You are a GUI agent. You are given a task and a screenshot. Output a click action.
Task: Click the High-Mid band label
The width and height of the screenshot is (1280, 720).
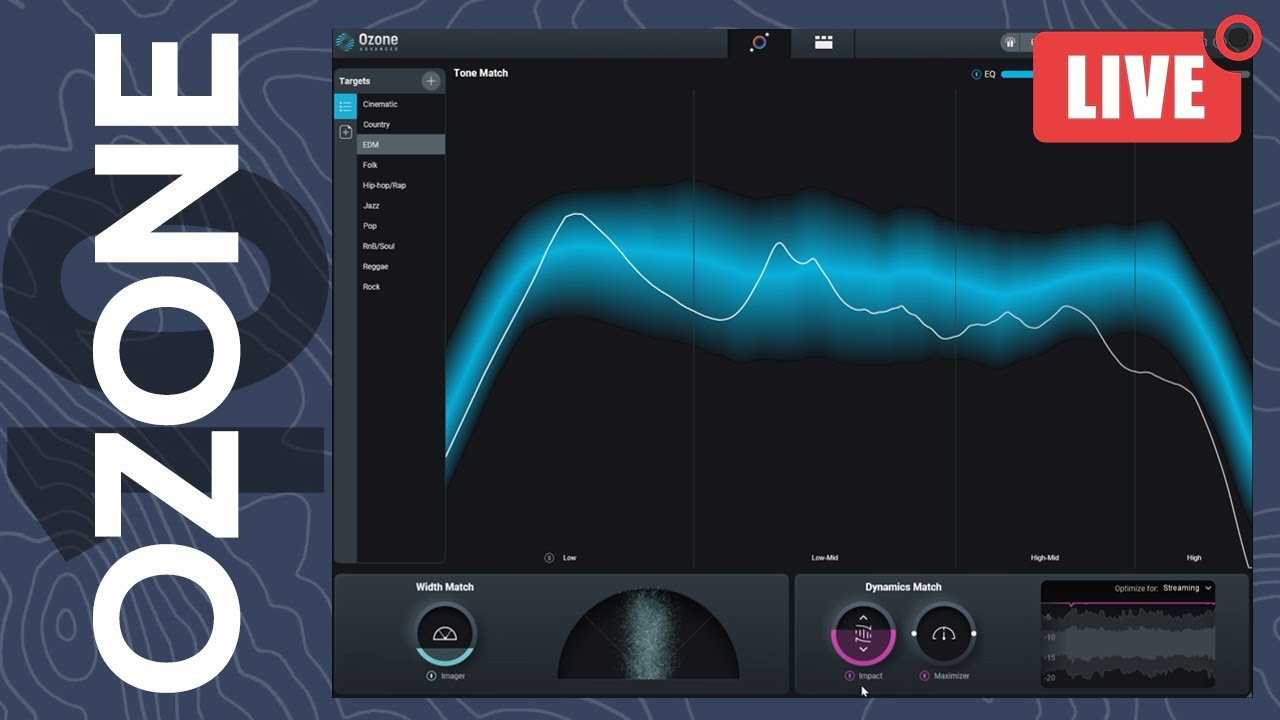coord(1045,558)
